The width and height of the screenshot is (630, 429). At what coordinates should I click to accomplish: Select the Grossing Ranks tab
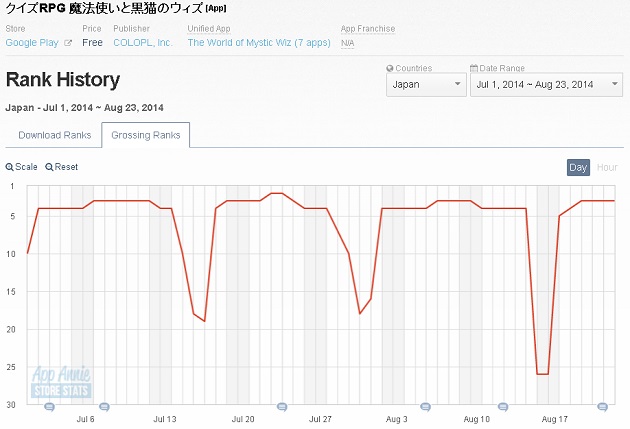(x=145, y=135)
